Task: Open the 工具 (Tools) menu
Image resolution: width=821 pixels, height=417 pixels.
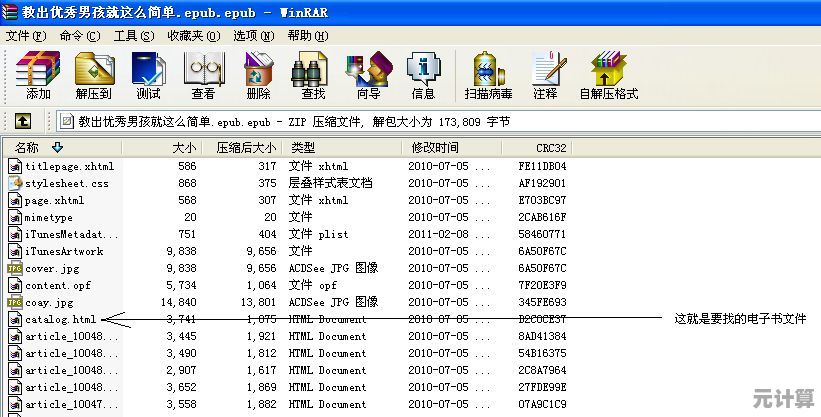Action: (133, 35)
